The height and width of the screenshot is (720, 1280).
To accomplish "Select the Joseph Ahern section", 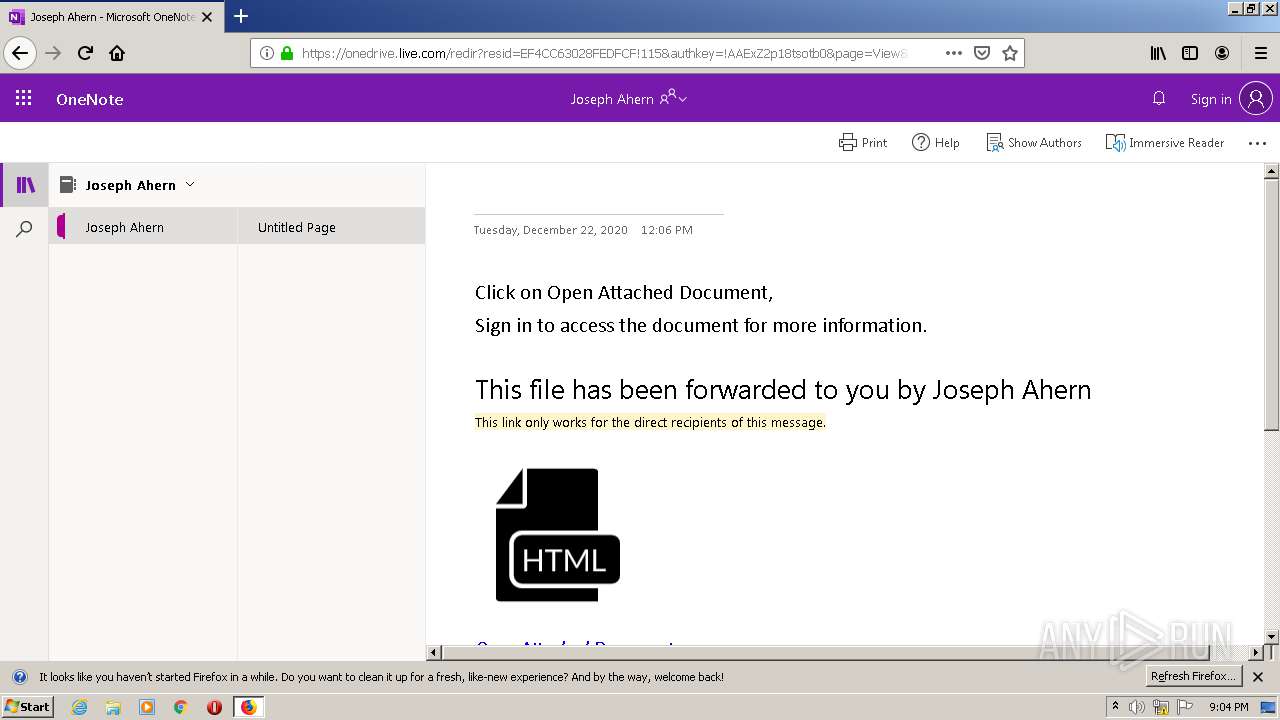I will [x=143, y=227].
